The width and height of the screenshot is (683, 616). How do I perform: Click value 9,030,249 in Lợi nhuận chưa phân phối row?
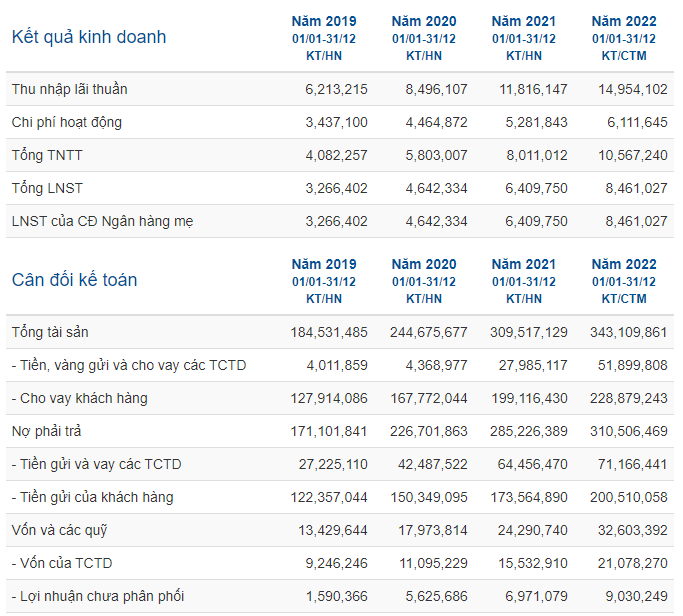pos(636,596)
